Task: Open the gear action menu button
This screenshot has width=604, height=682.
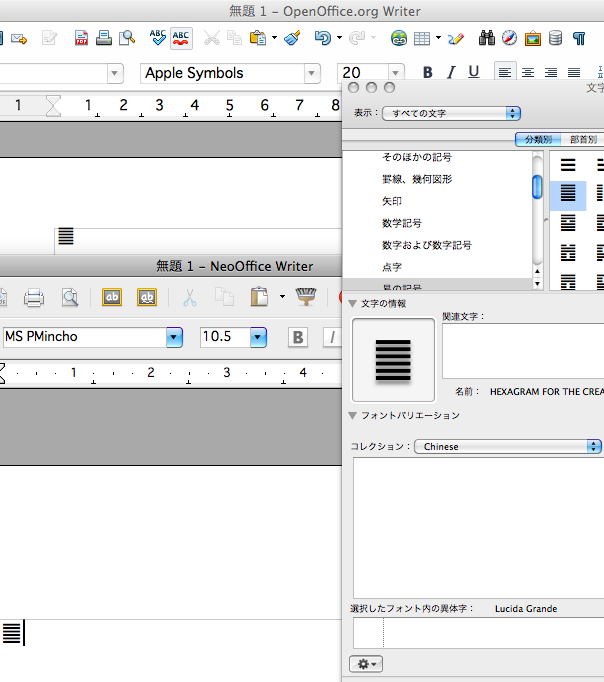Action: tap(366, 664)
